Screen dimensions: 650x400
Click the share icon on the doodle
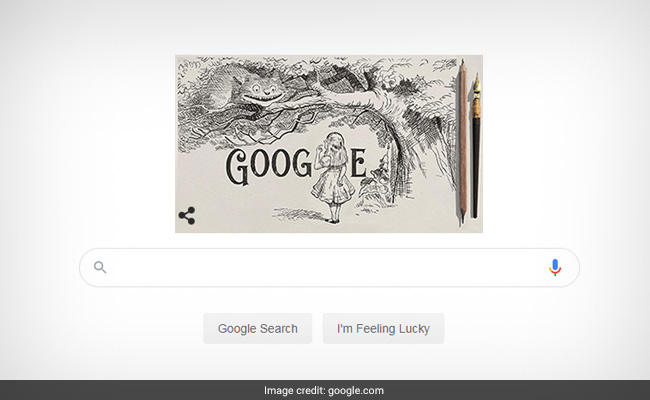pyautogui.click(x=187, y=216)
